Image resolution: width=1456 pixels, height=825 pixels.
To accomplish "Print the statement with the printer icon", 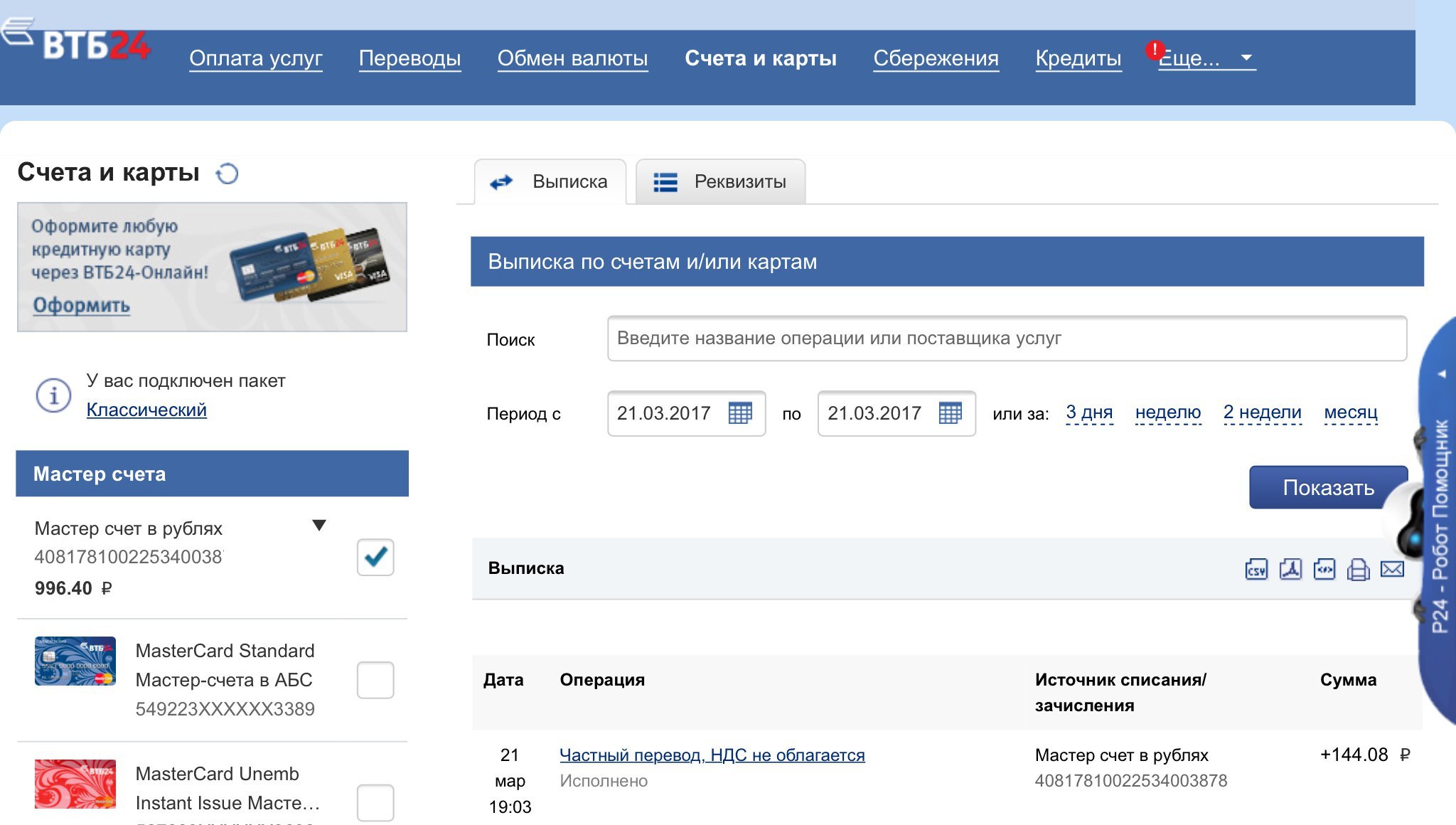I will click(1358, 570).
